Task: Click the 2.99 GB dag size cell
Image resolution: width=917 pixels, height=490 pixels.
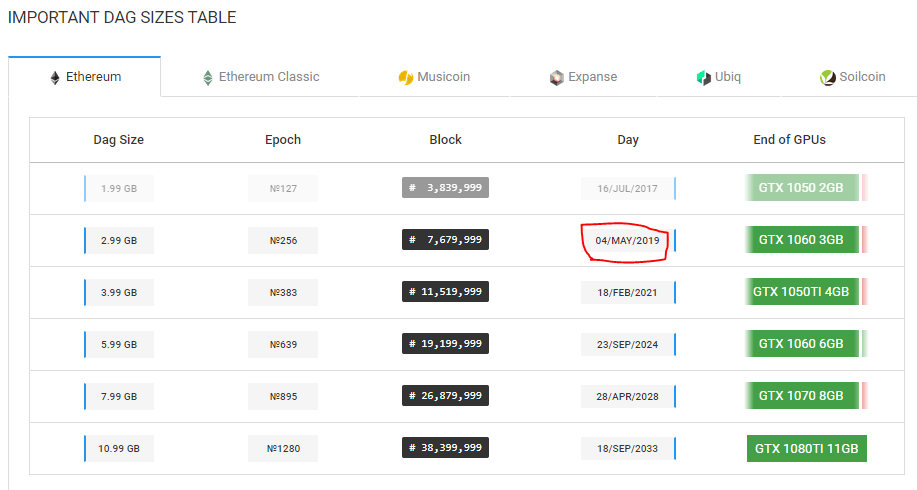Action: 119,240
